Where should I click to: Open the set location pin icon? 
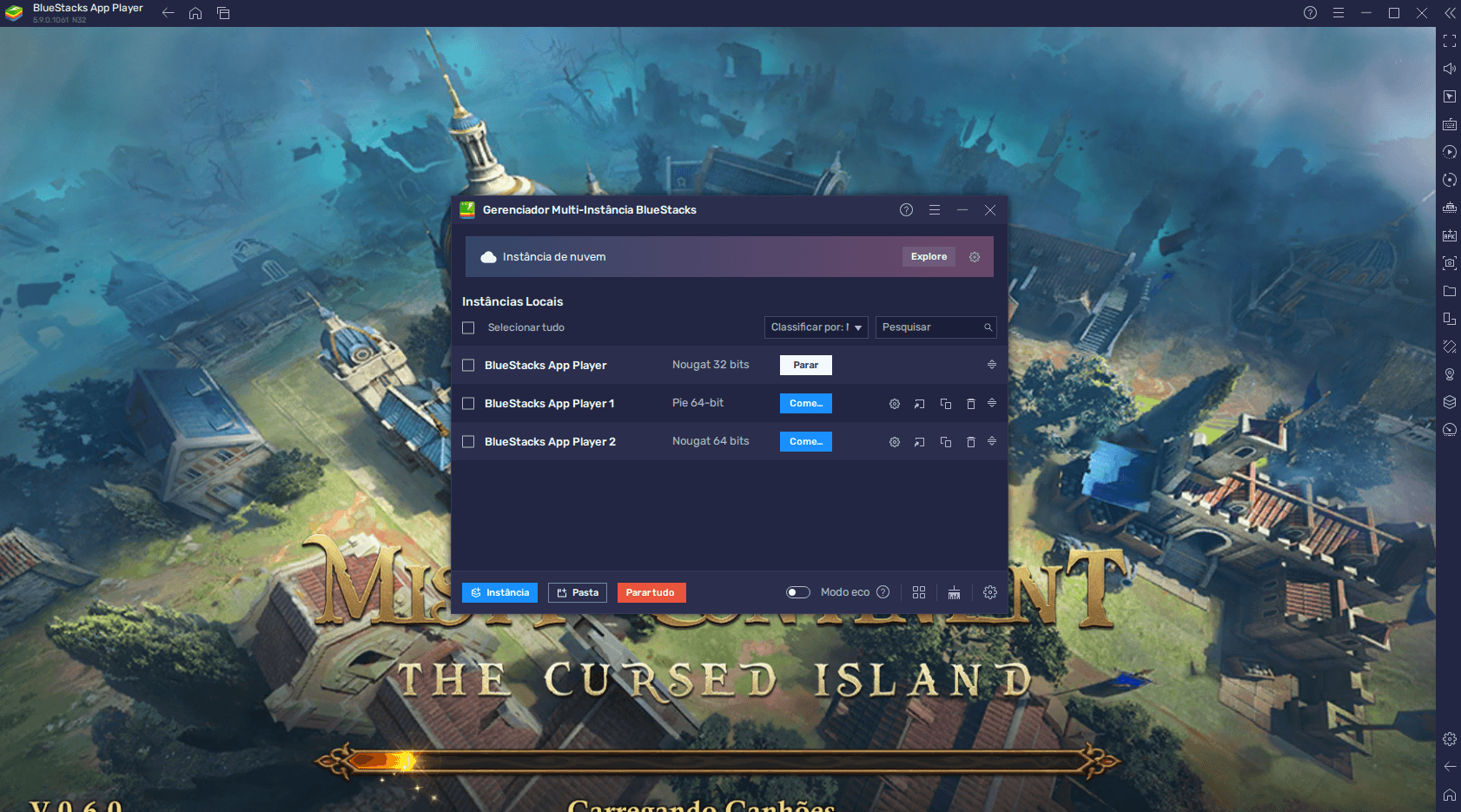tap(1450, 374)
